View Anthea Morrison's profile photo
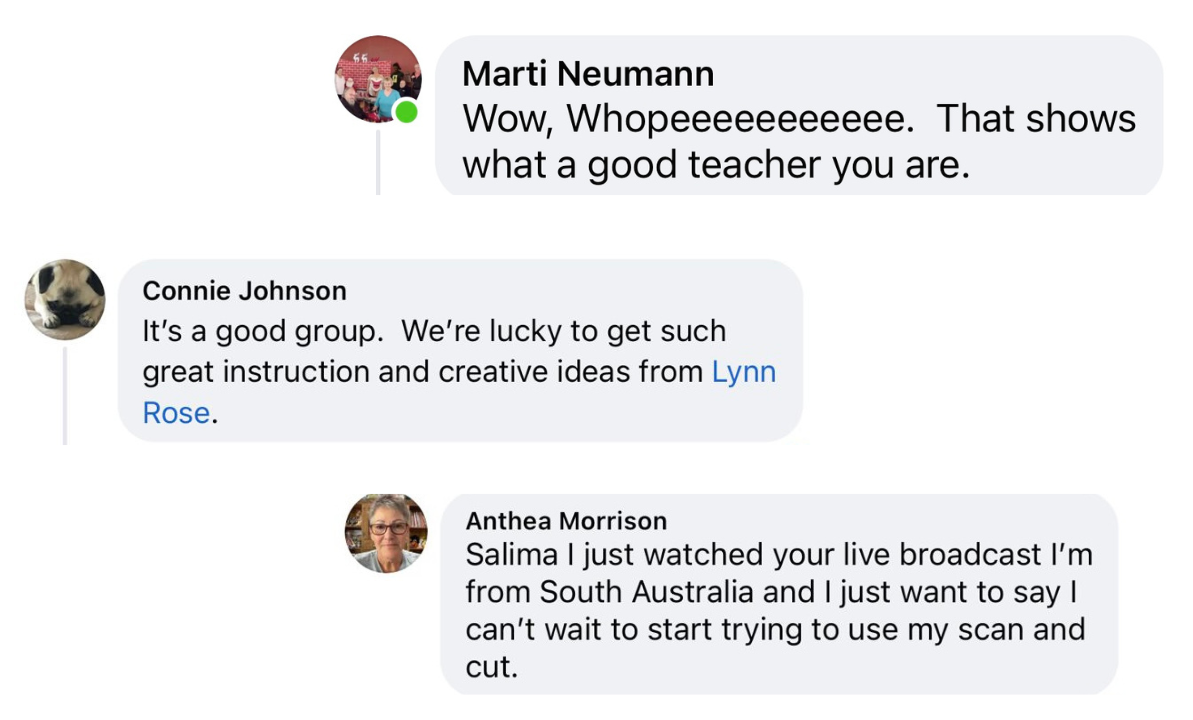This screenshot has width=1193, height=720. (386, 533)
